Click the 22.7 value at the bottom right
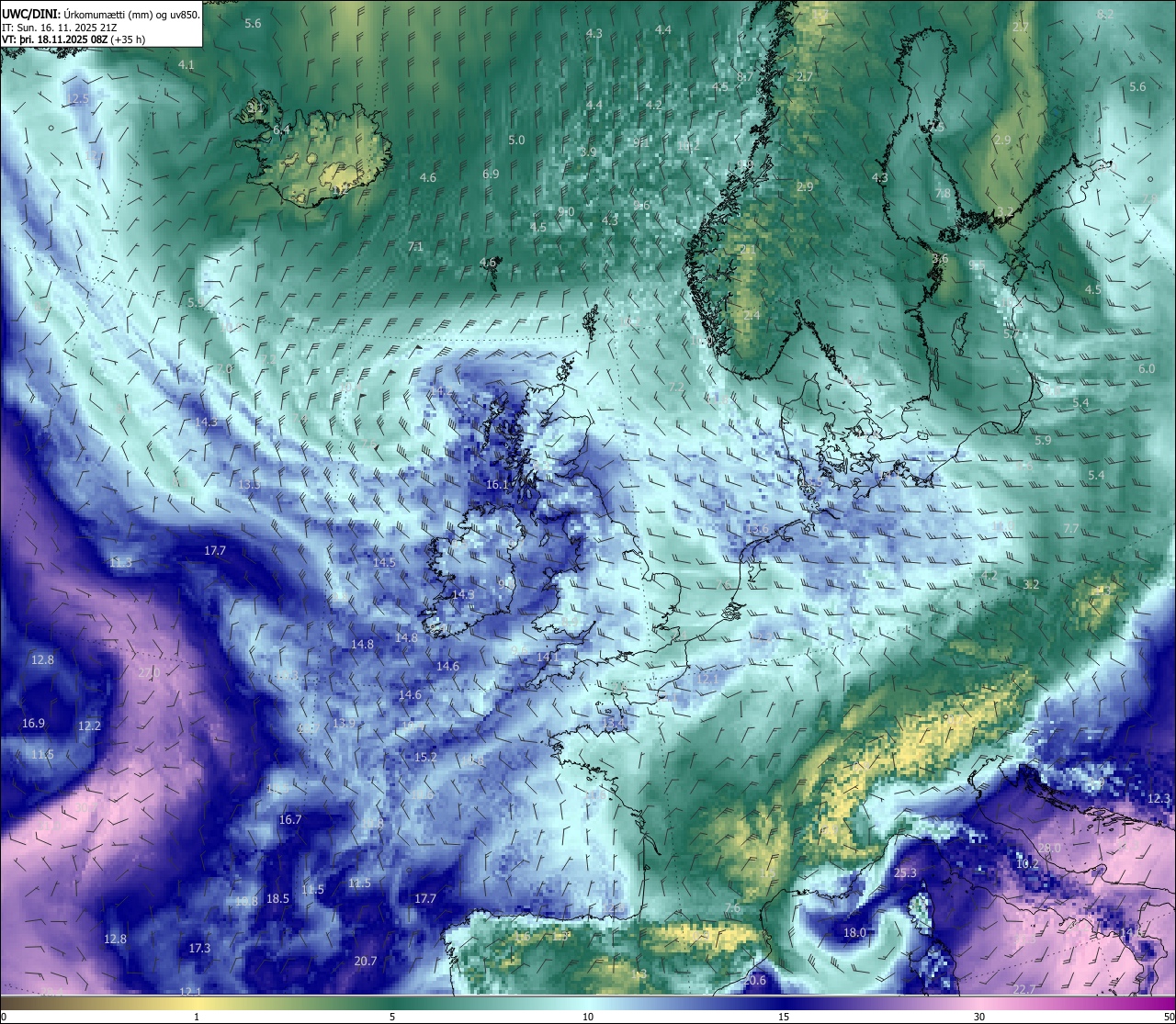Screen dimensions: 1176x1024 click(1023, 989)
